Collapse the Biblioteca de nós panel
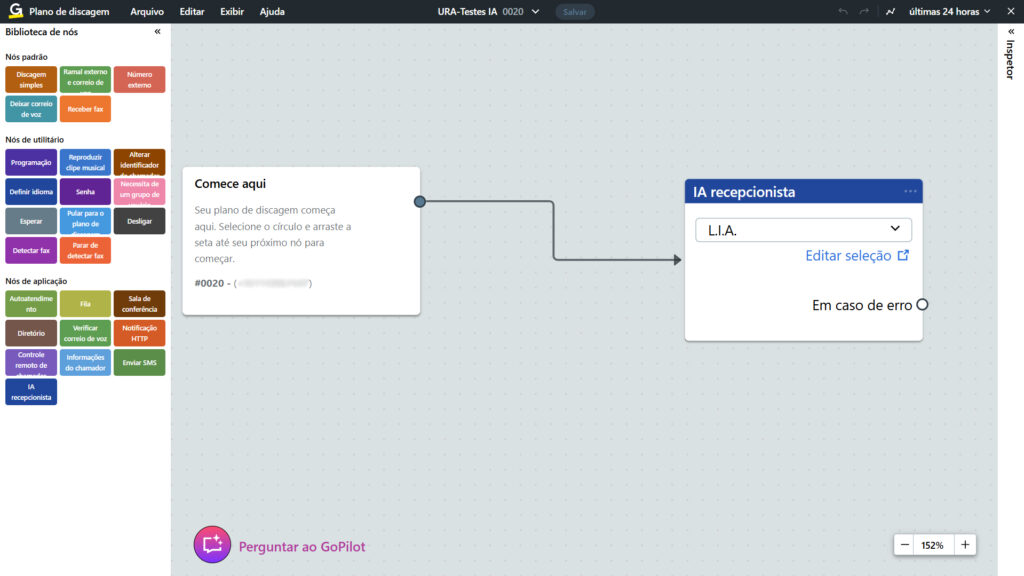 click(x=157, y=32)
